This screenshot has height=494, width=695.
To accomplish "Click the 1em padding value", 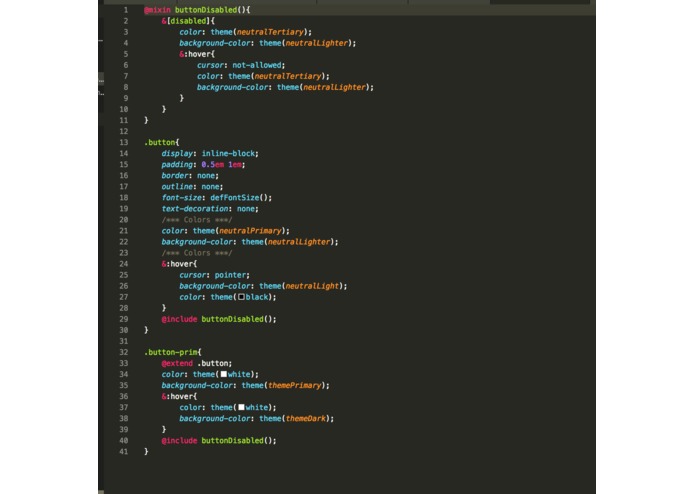I will [x=234, y=164].
